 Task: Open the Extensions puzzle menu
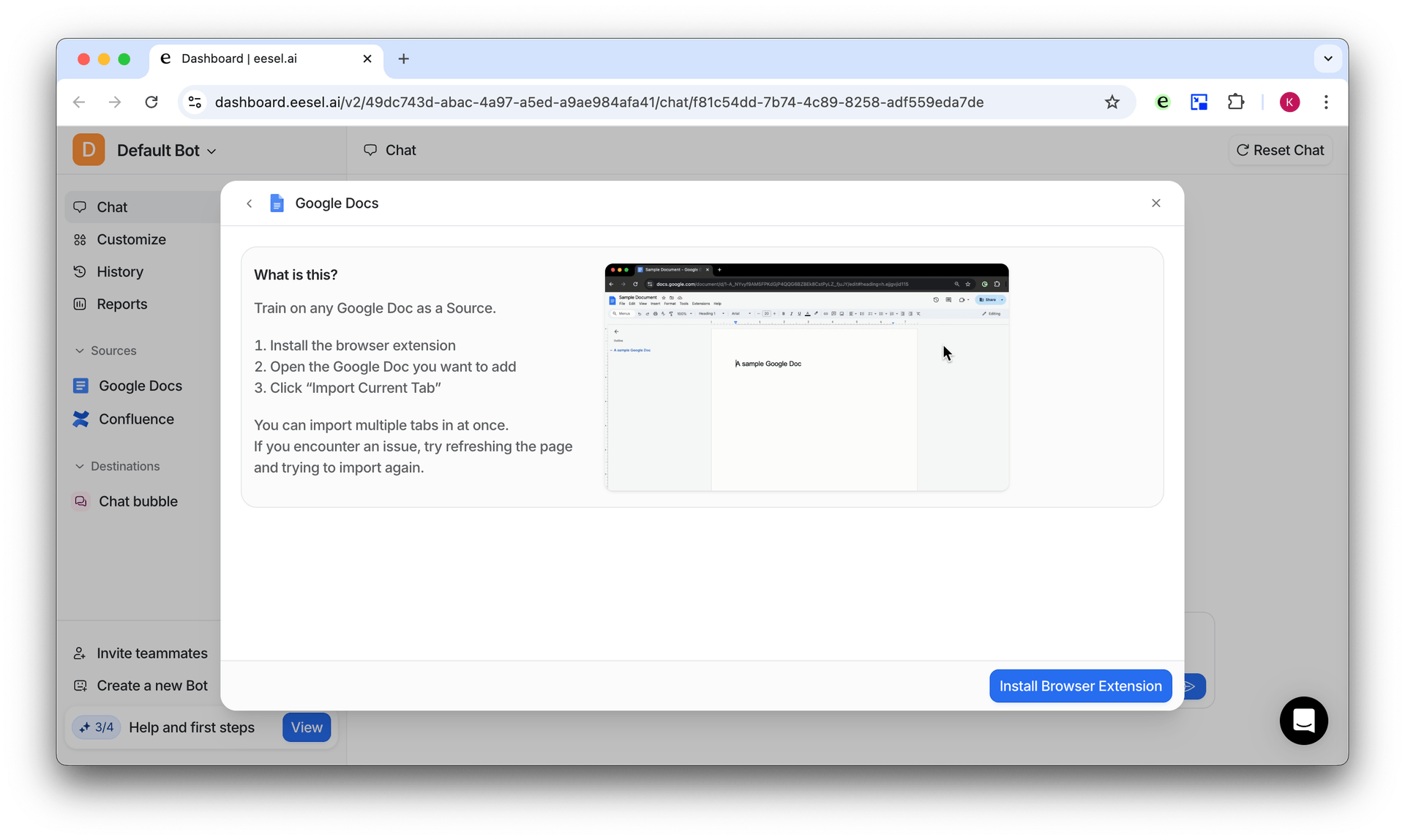pyautogui.click(x=1235, y=102)
